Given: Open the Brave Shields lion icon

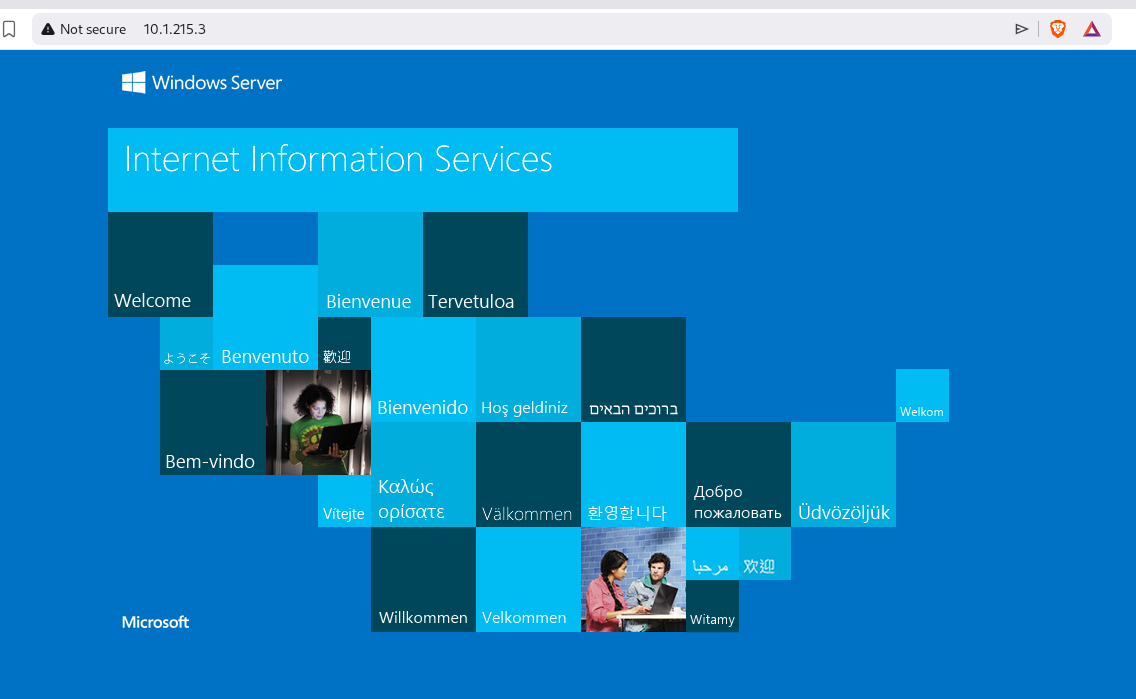Looking at the screenshot, I should point(1057,29).
